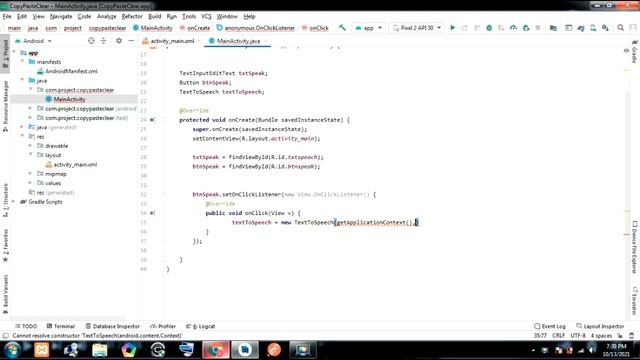Toggle the Structure sidebar panel
The width and height of the screenshot is (640, 360).
(5, 200)
